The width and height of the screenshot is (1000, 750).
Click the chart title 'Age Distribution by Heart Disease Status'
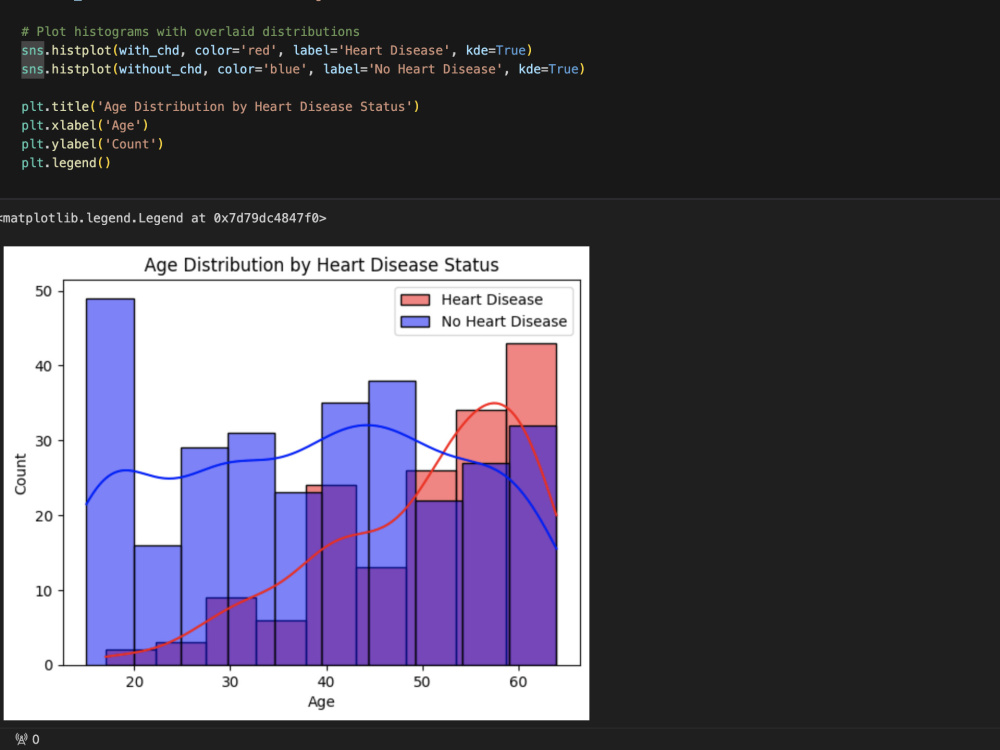coord(321,265)
